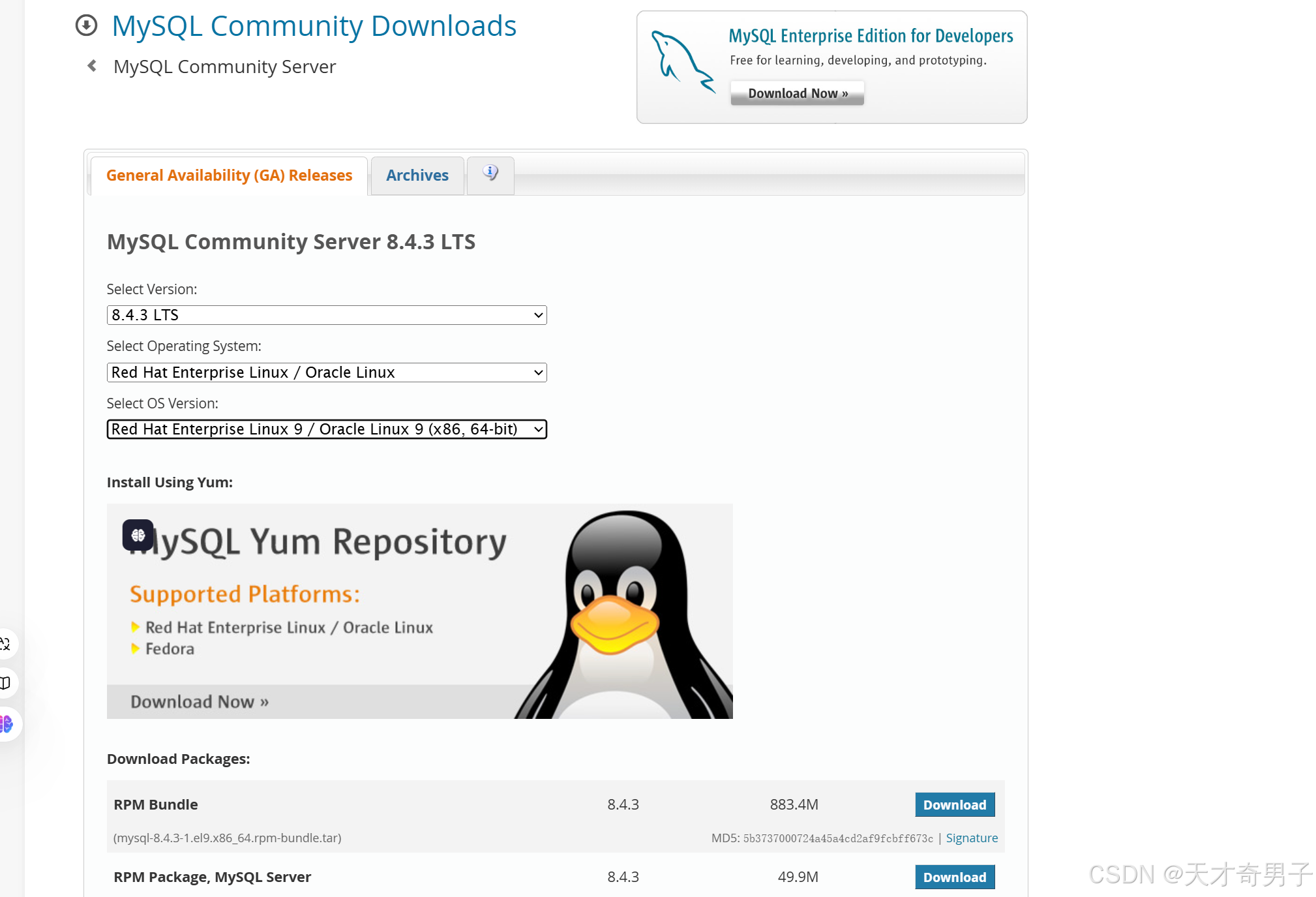The image size is (1316, 897).
Task: Click Download Now button in Enterprise banner
Action: pos(798,93)
